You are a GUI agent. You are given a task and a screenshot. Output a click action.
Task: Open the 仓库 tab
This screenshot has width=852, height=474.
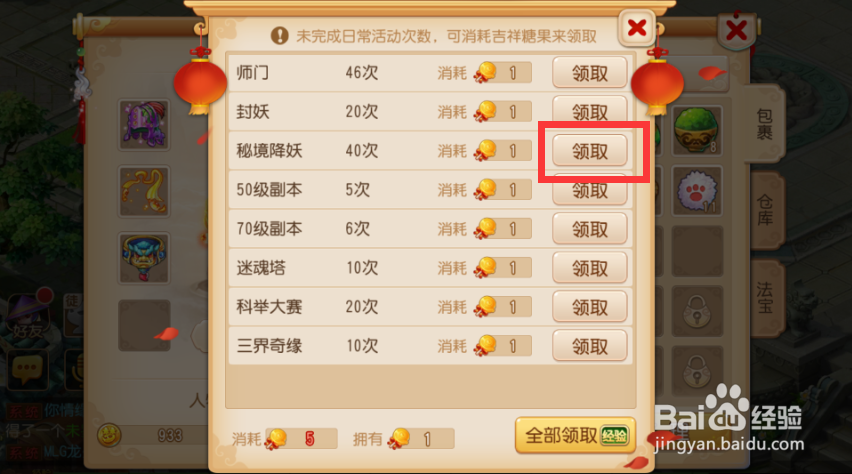765,211
